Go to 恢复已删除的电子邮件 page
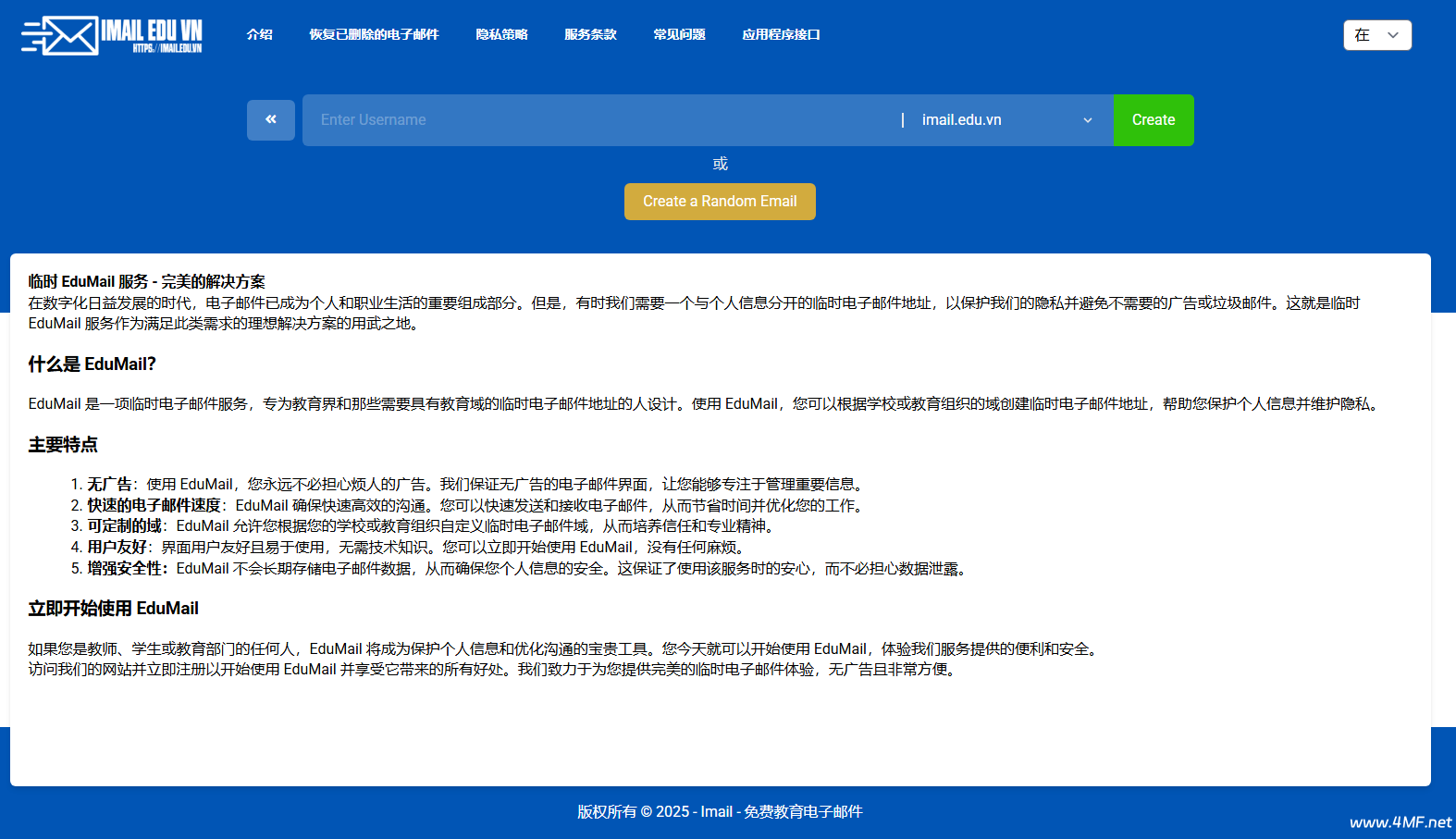1456x839 pixels. coord(374,34)
